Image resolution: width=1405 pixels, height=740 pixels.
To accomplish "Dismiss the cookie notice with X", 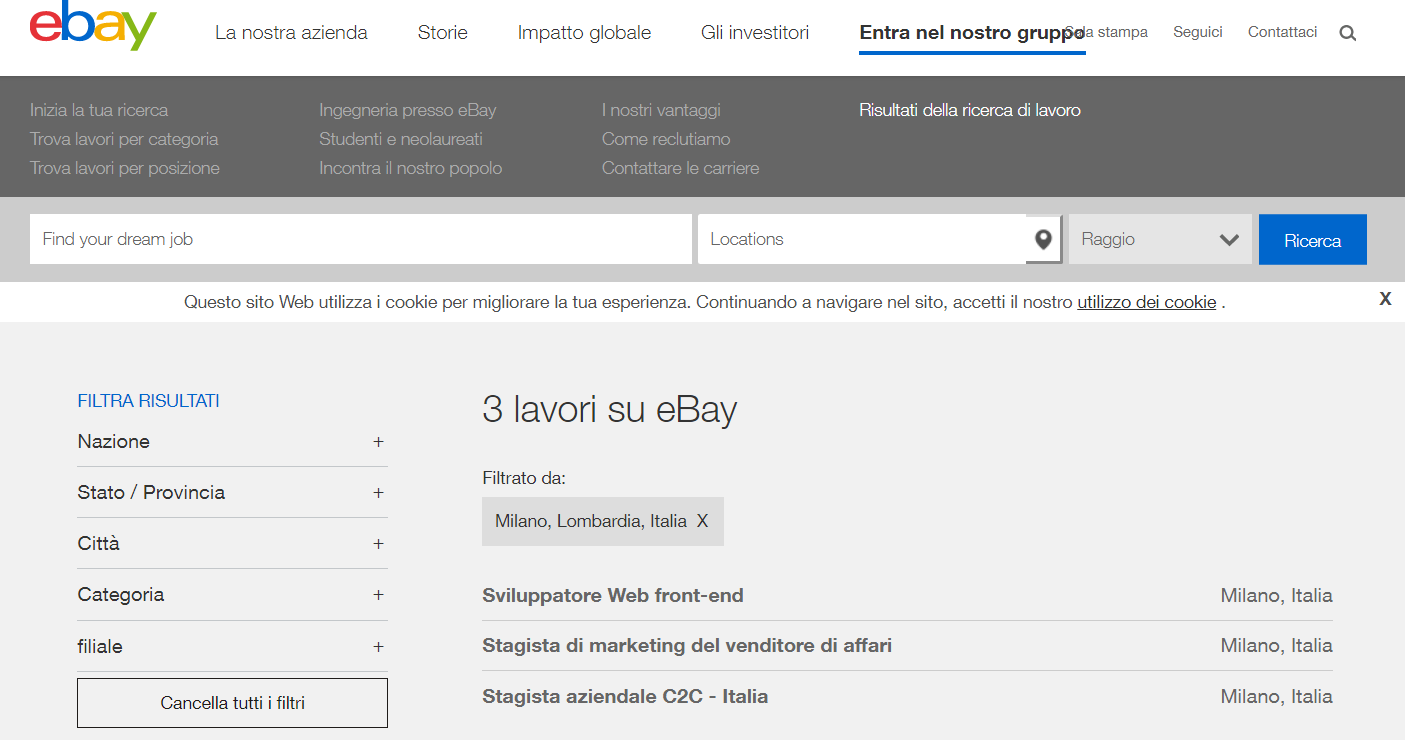I will [x=1385, y=299].
